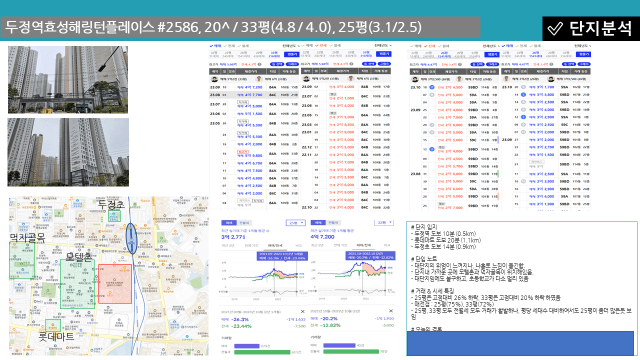Click the '4억 7,200' average price value
Screen dimensions: 640x360
point(322,237)
